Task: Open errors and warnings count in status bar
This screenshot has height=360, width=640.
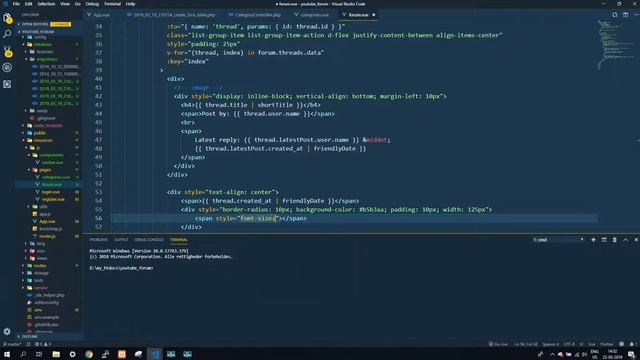Action: coord(42,344)
